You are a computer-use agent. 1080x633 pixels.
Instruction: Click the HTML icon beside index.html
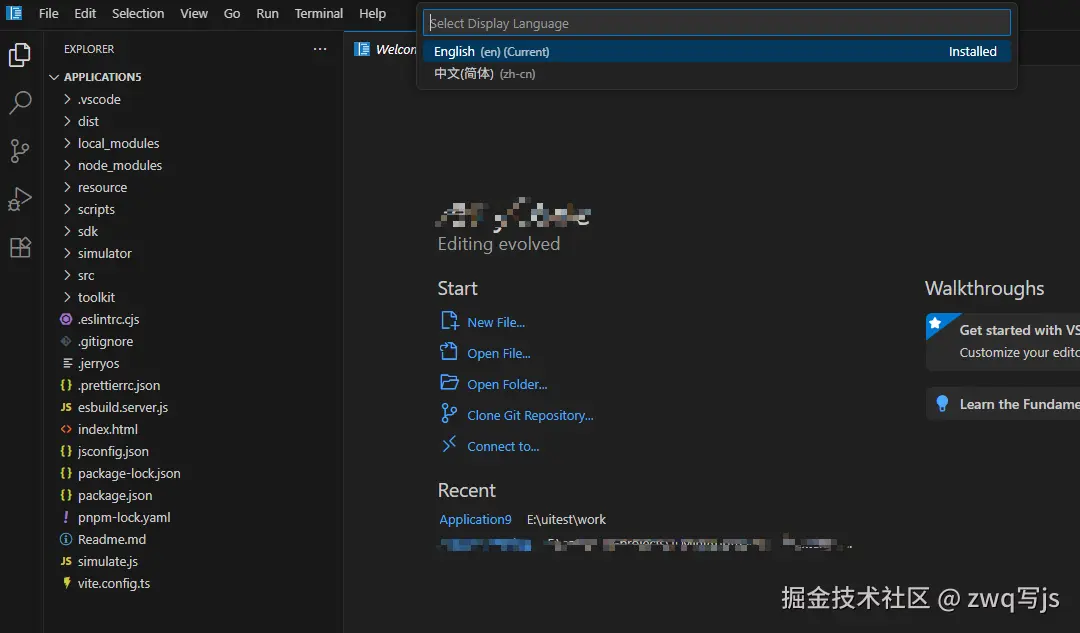pos(66,429)
